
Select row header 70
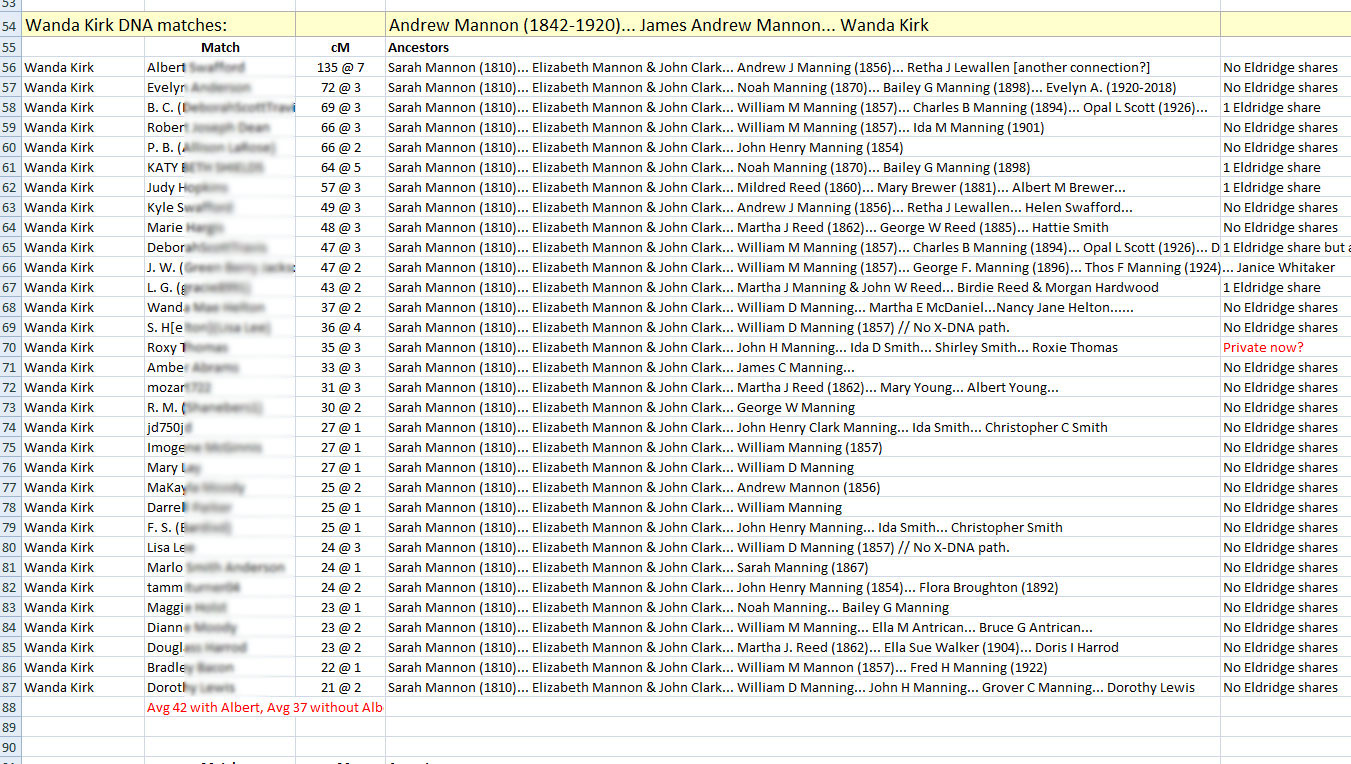[10, 347]
